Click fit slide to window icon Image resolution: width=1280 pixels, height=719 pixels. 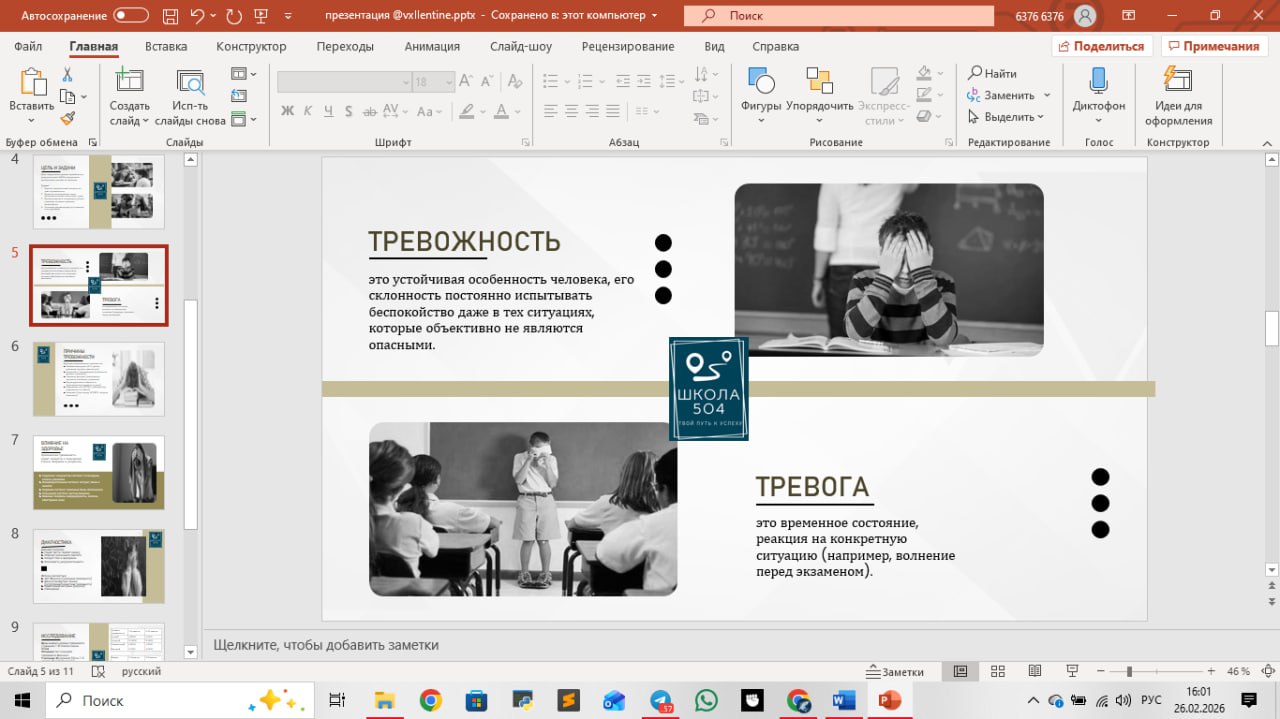coord(1268,671)
